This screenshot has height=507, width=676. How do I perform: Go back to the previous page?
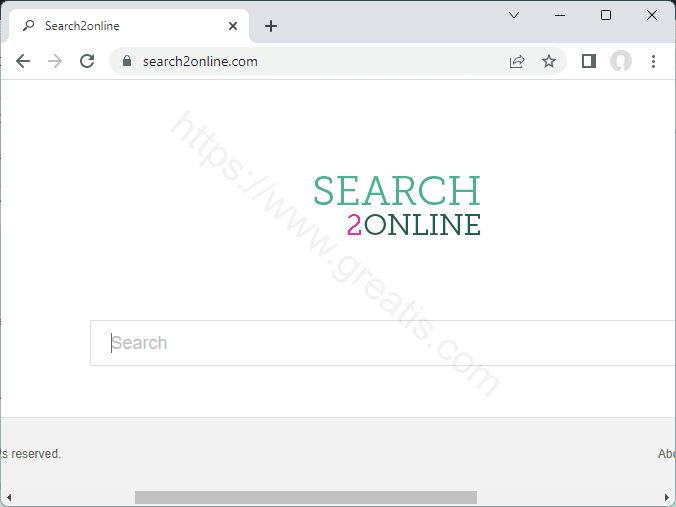[23, 61]
